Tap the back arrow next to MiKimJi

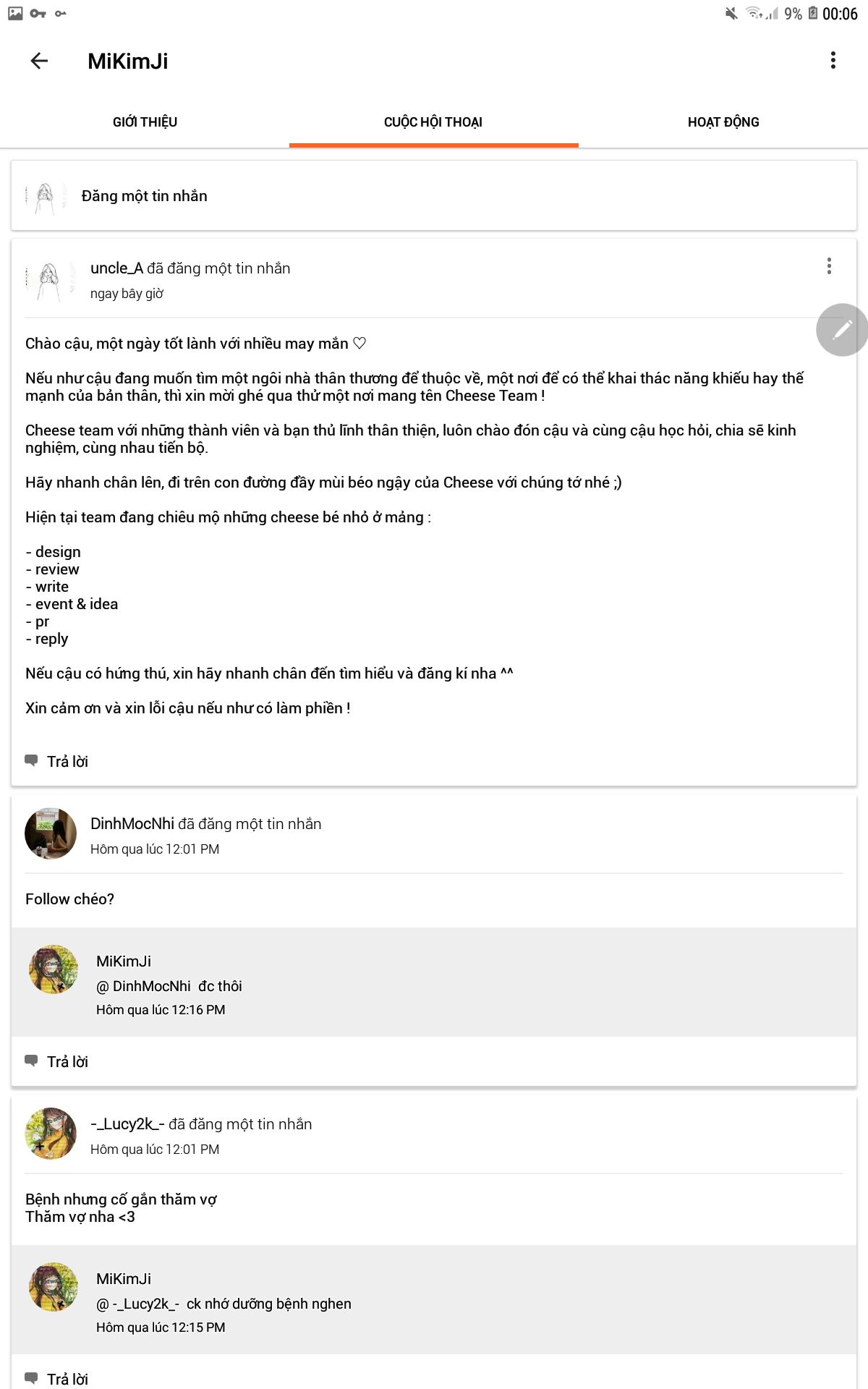(x=39, y=61)
